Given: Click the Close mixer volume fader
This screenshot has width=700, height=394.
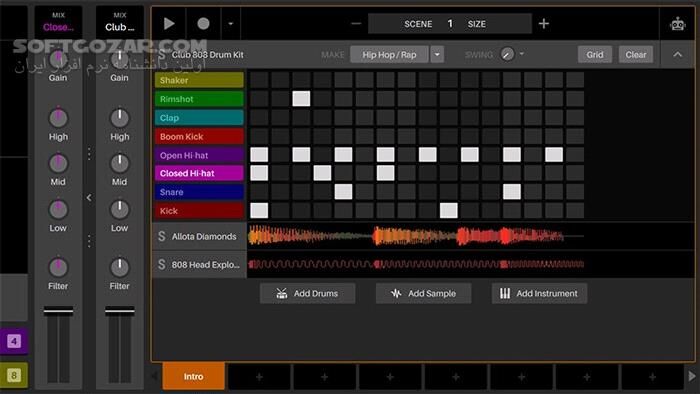Looking at the screenshot, I should click(x=58, y=311).
